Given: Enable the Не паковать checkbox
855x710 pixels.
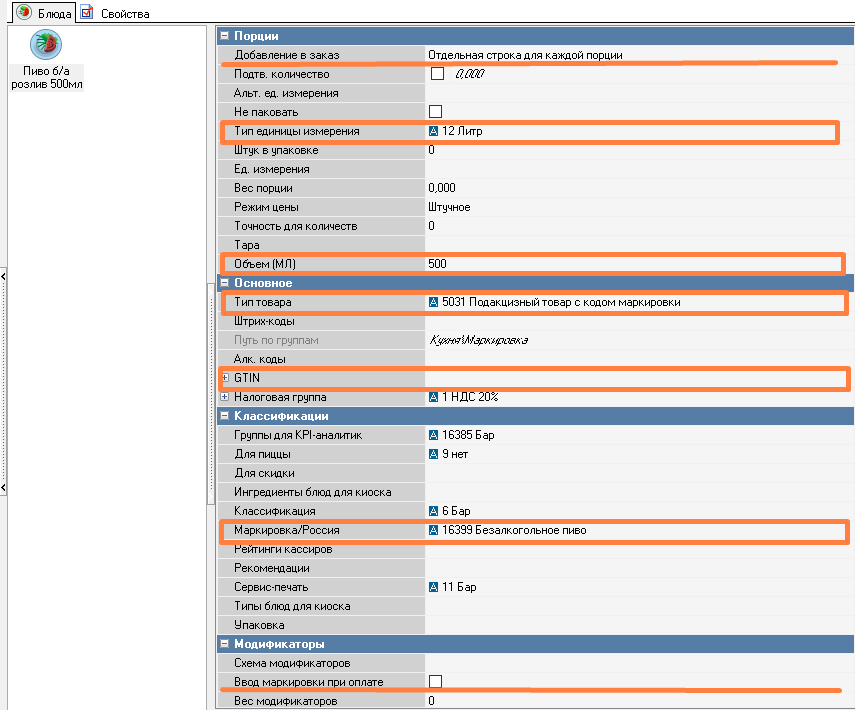Looking at the screenshot, I should (x=436, y=111).
